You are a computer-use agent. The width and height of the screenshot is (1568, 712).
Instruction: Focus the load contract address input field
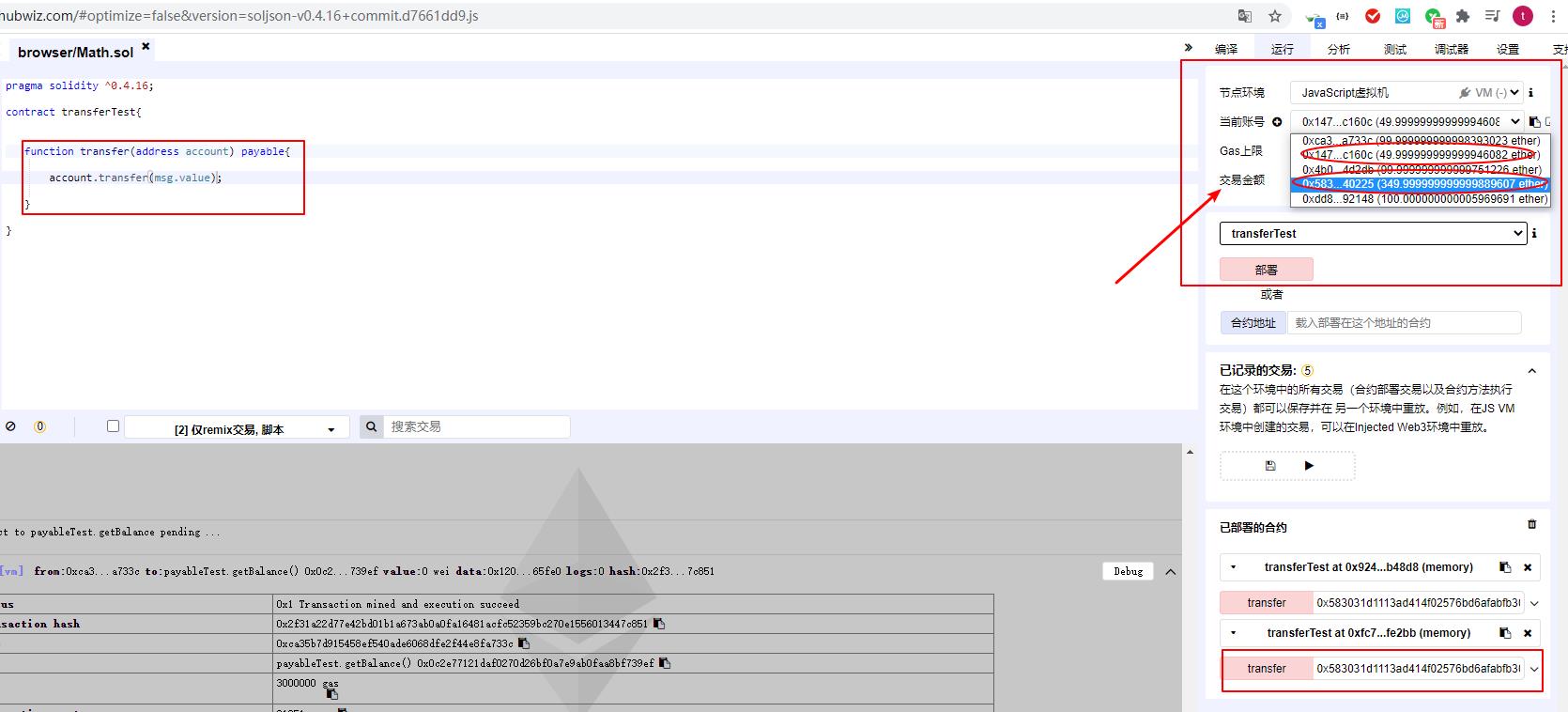[x=1405, y=322]
